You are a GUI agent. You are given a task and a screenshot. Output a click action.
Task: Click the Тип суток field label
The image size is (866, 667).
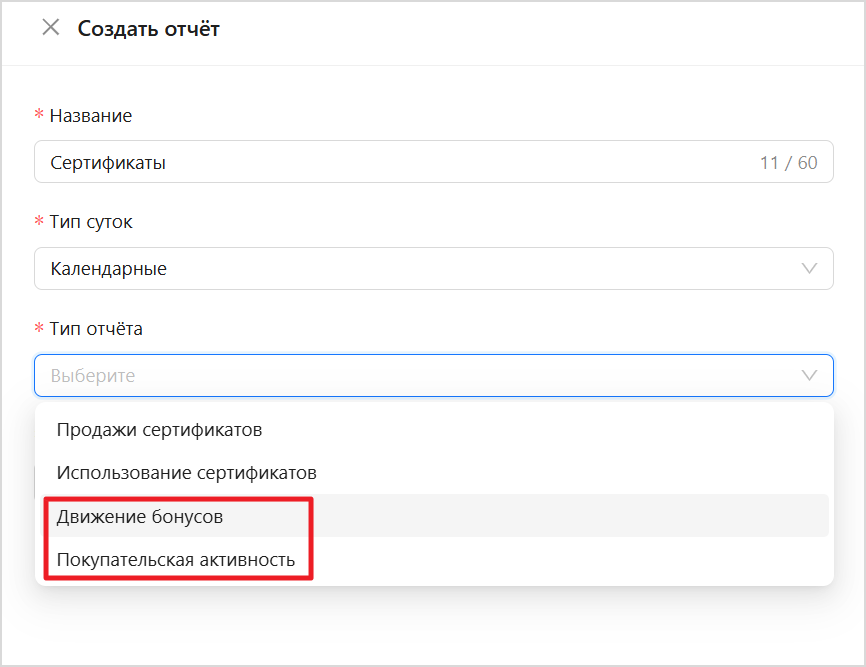click(x=91, y=222)
